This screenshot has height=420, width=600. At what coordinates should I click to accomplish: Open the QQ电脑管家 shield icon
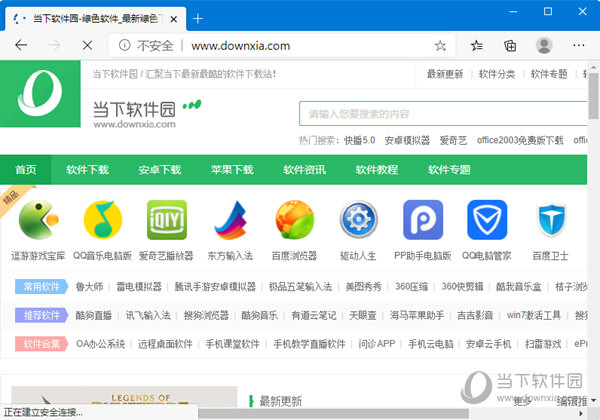[487, 220]
